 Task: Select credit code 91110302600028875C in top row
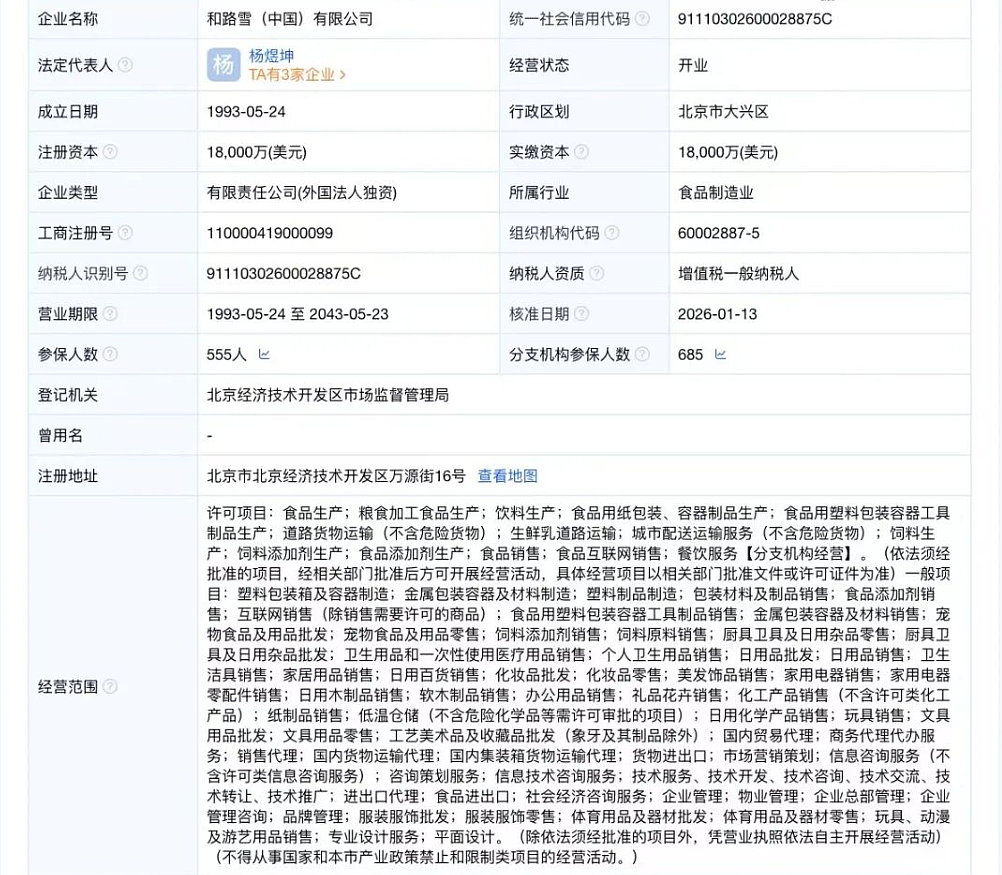[x=755, y=19]
